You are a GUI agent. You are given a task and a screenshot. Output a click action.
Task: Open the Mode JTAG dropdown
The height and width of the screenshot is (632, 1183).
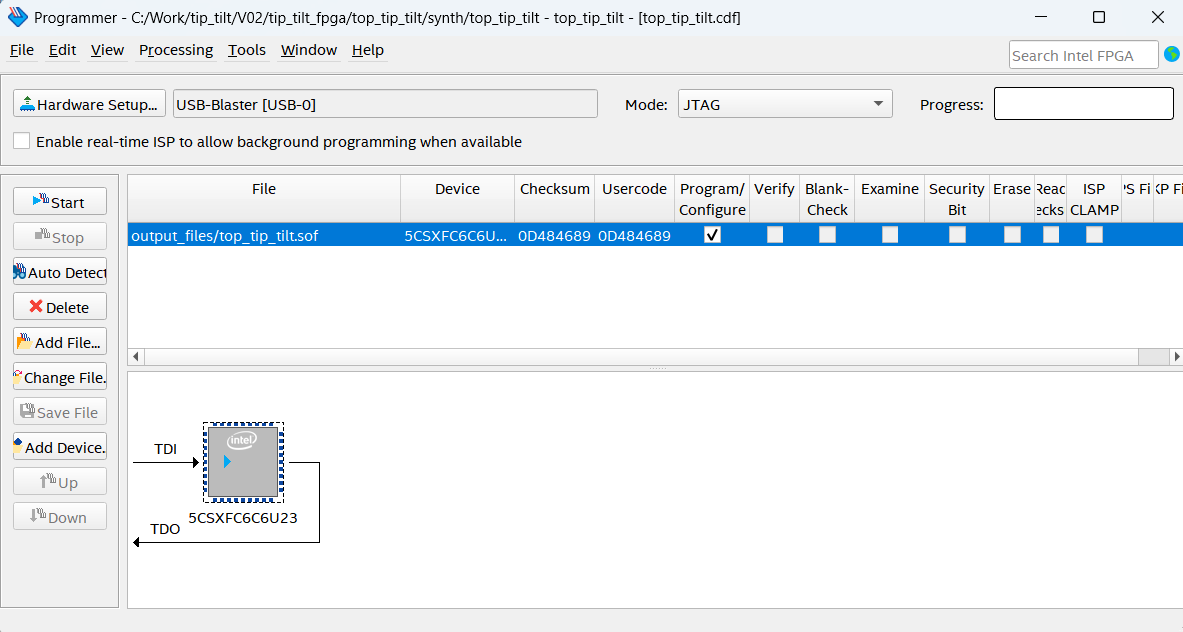click(x=785, y=104)
